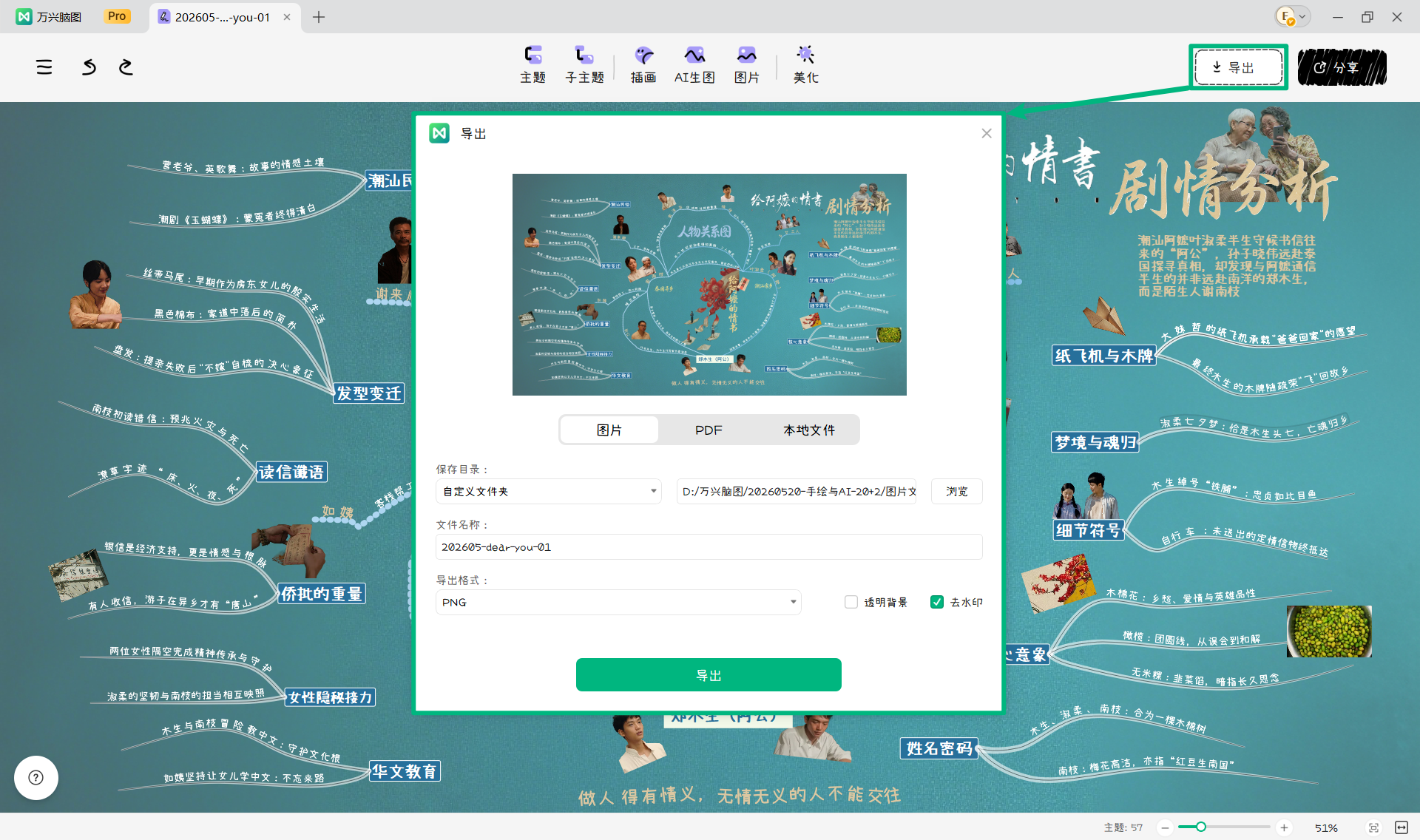Click the undo arrow icon
The height and width of the screenshot is (840, 1420).
point(89,67)
